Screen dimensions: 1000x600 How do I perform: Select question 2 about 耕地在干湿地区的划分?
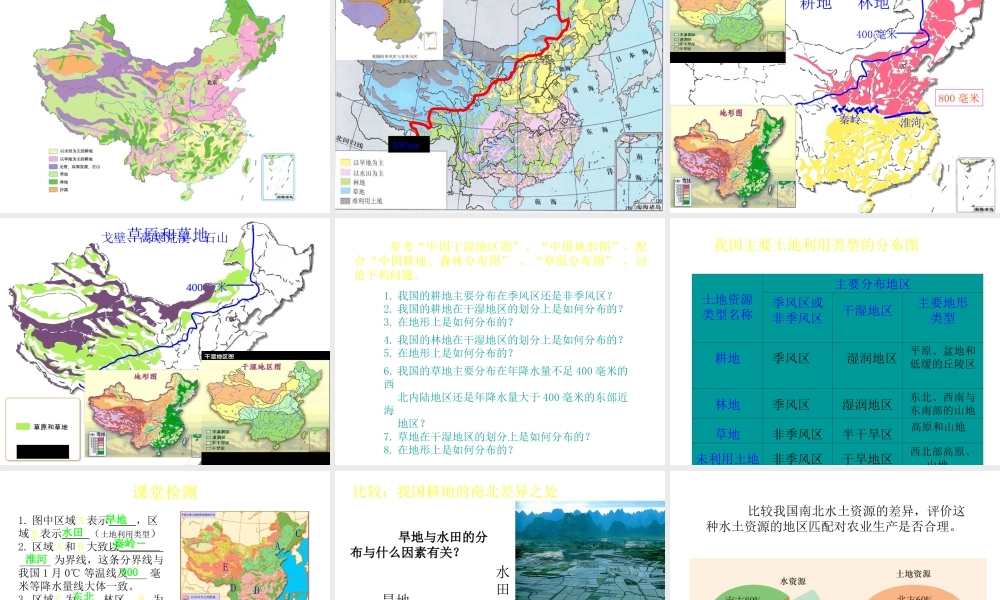tap(503, 309)
